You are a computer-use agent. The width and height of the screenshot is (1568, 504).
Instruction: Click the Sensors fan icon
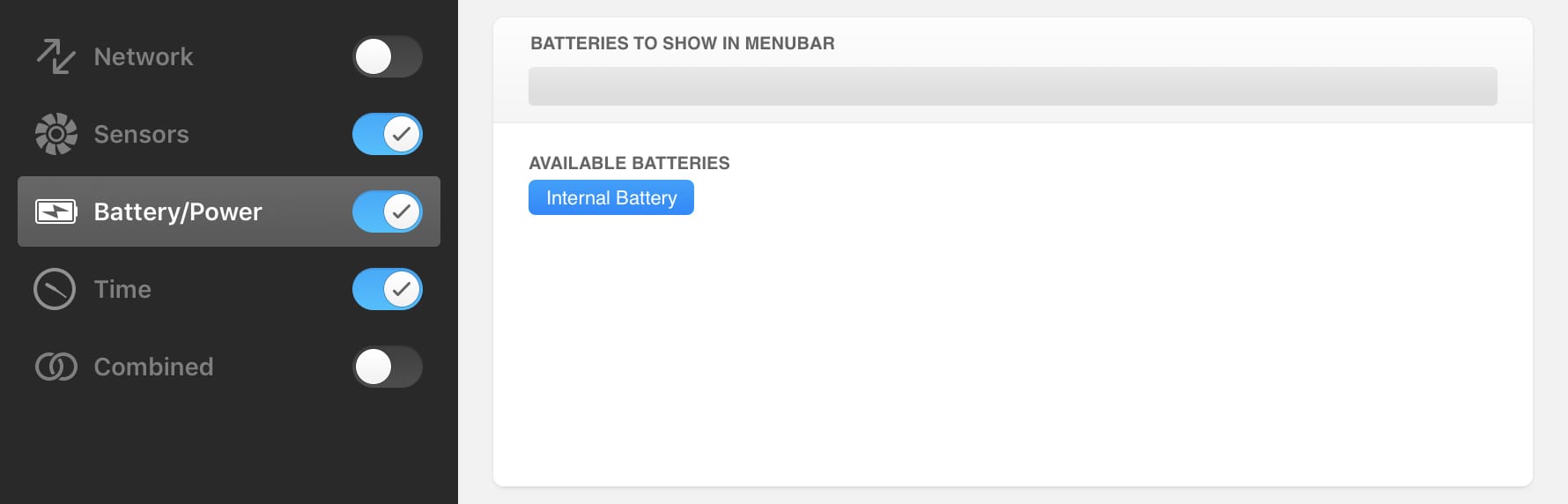click(55, 134)
